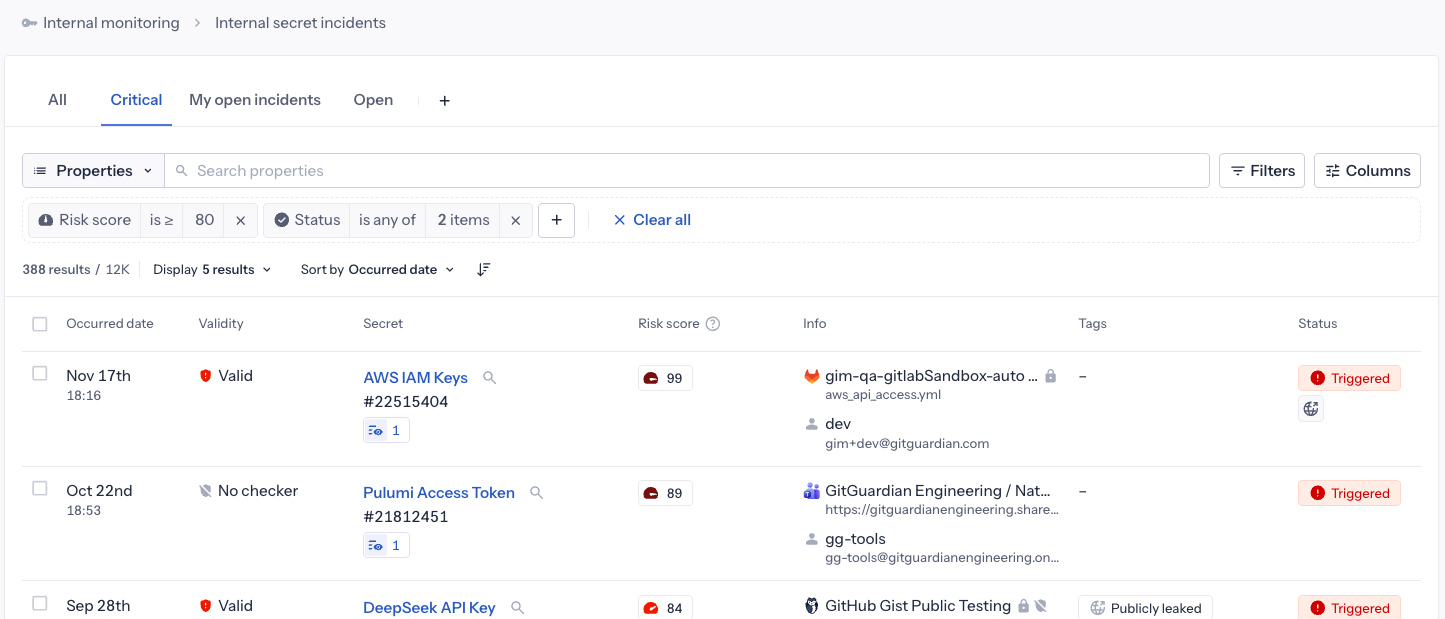This screenshot has height=619, width=1445.
Task: Tick the select-all header checkbox
Action: pyautogui.click(x=40, y=324)
